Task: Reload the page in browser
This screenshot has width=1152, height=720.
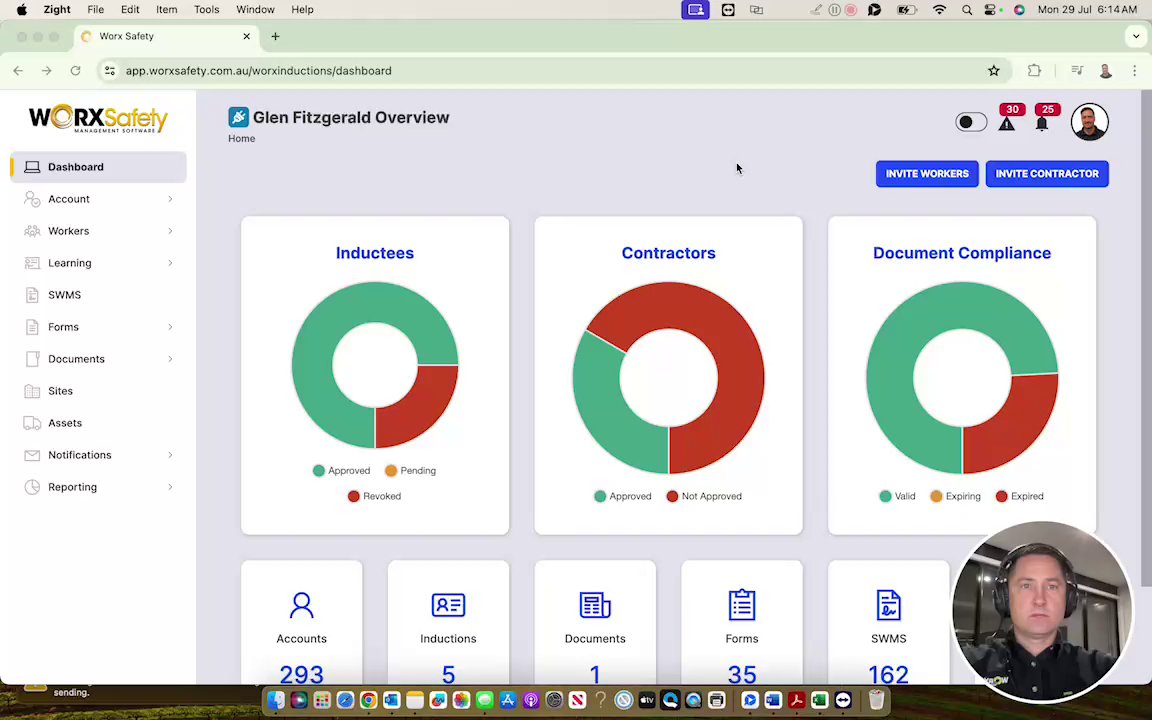Action: (x=75, y=71)
